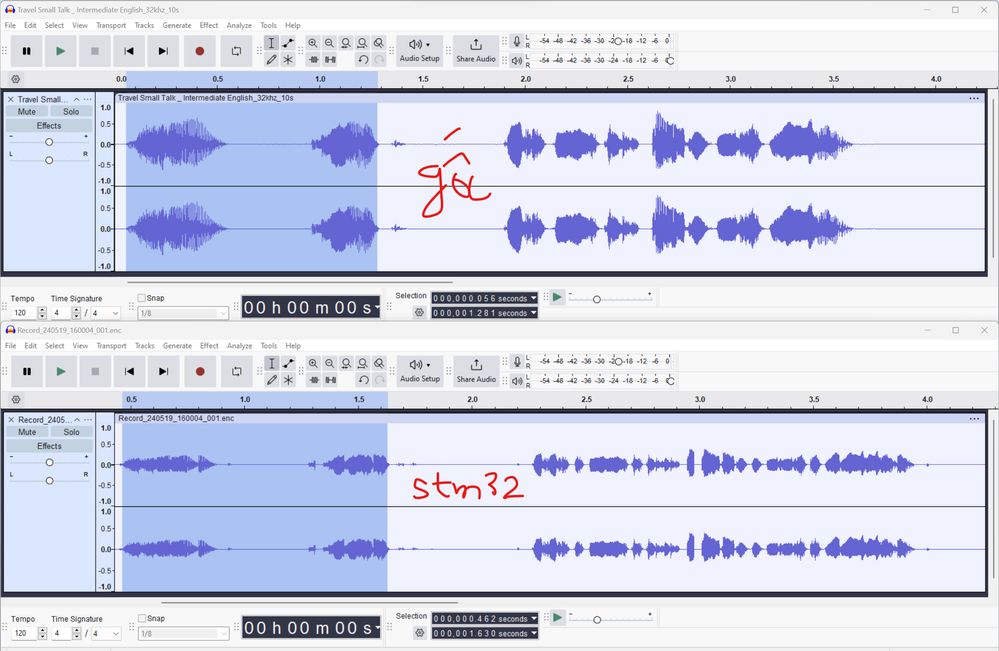
Task: Click the time display in the Record window
Action: coord(312,628)
